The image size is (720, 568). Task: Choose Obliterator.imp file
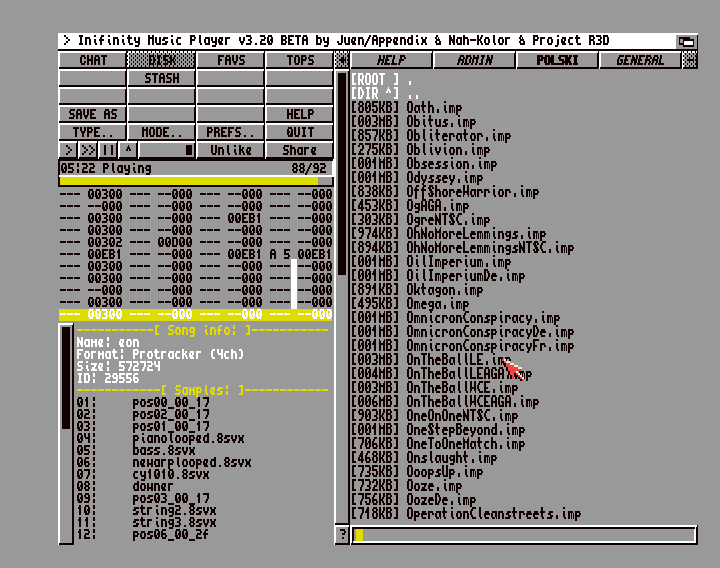tap(431, 136)
